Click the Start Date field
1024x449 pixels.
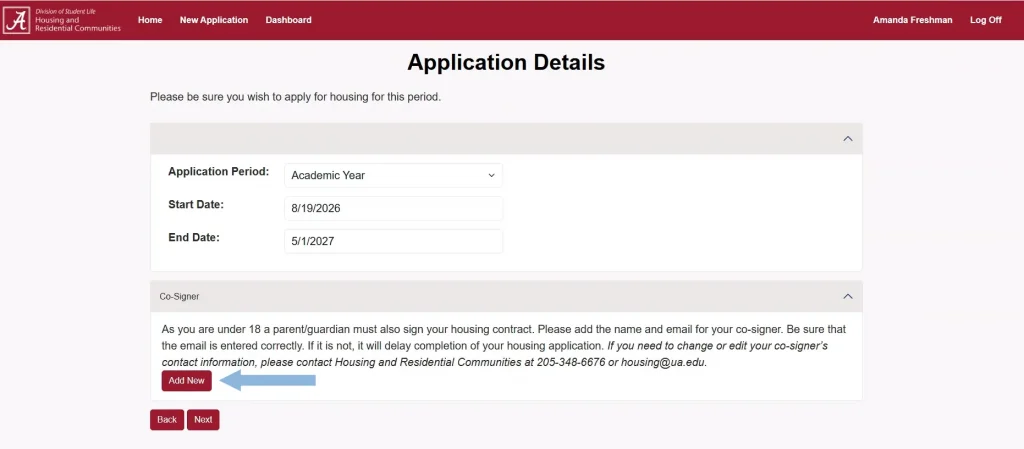pos(393,208)
